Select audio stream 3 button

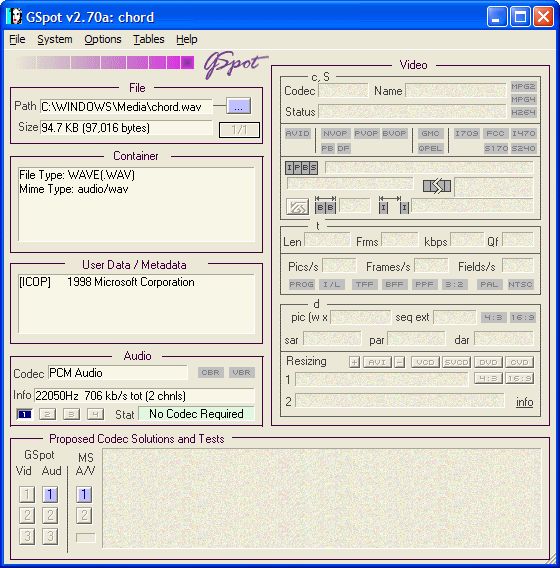[71, 414]
